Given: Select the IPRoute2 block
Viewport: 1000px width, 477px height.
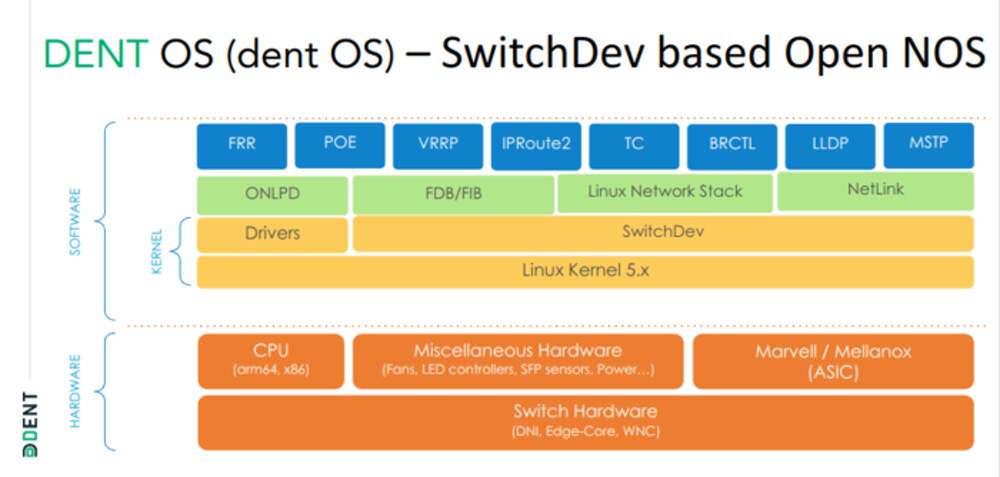Looking at the screenshot, I should click(x=535, y=144).
